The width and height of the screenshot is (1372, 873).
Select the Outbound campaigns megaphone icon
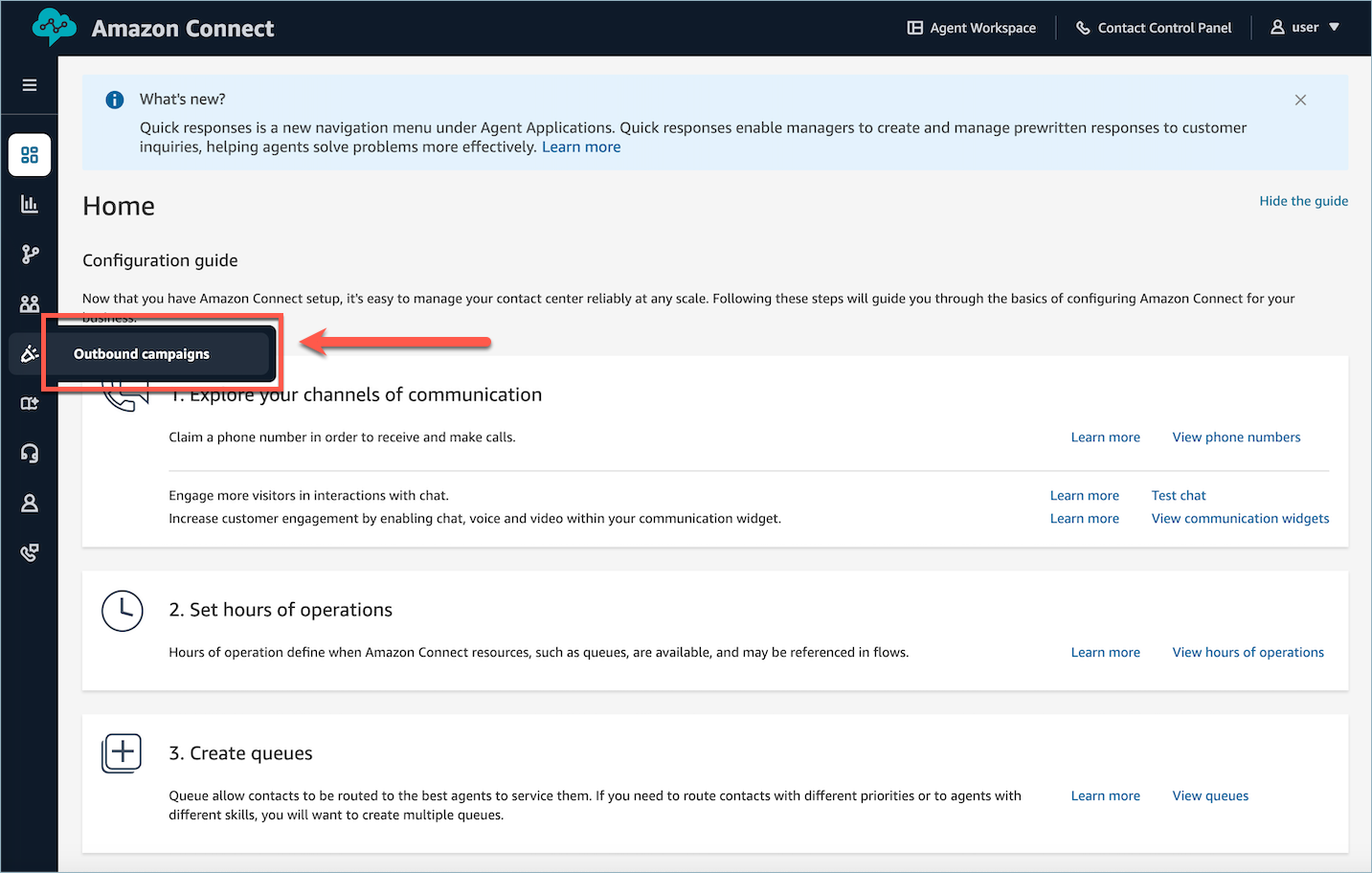point(30,353)
